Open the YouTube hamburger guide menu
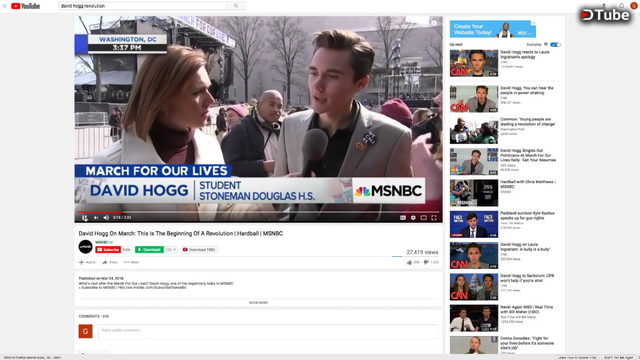The width and height of the screenshot is (640, 360). (x=4, y=6)
